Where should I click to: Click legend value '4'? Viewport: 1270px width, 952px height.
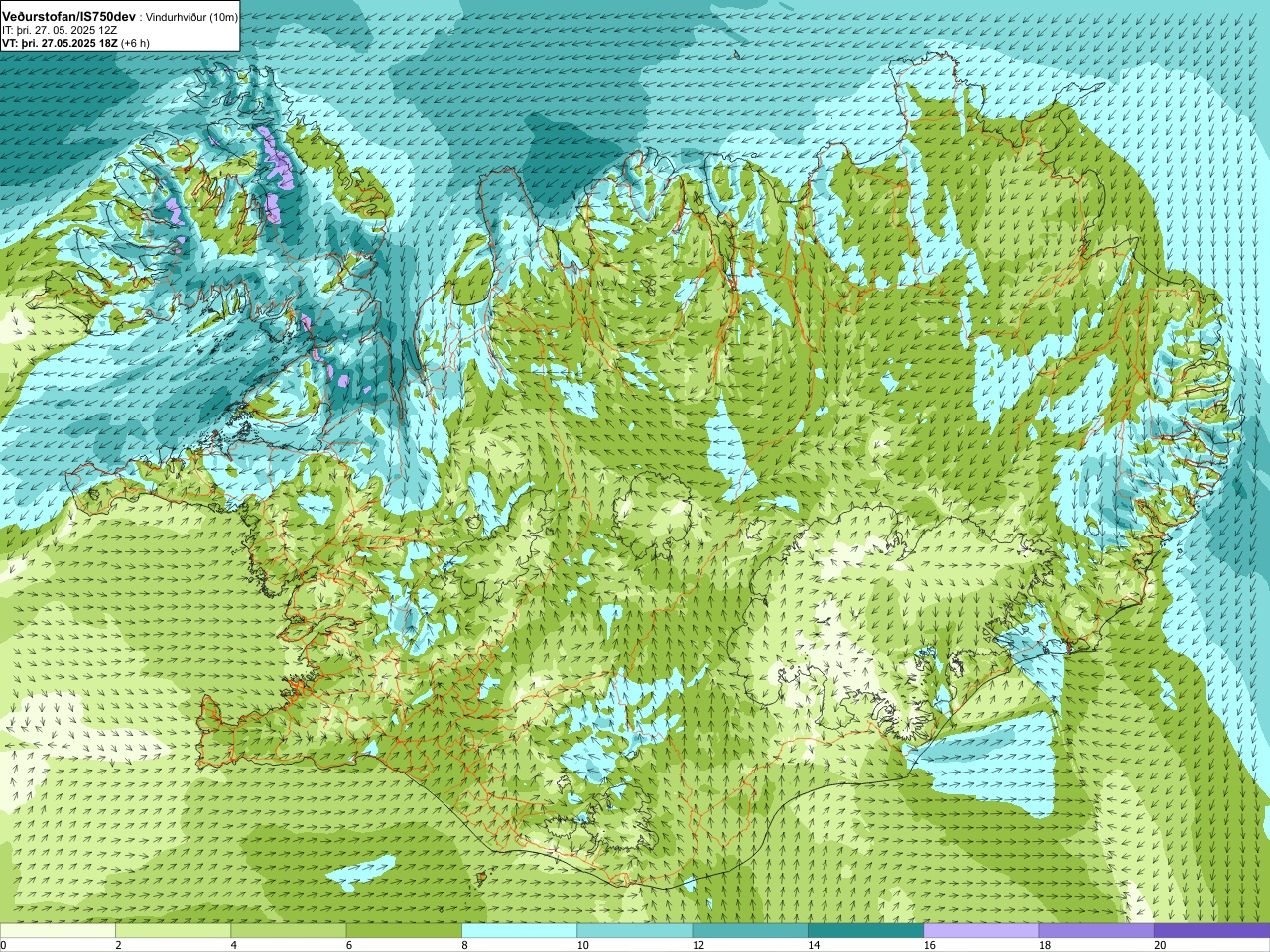(x=233, y=945)
